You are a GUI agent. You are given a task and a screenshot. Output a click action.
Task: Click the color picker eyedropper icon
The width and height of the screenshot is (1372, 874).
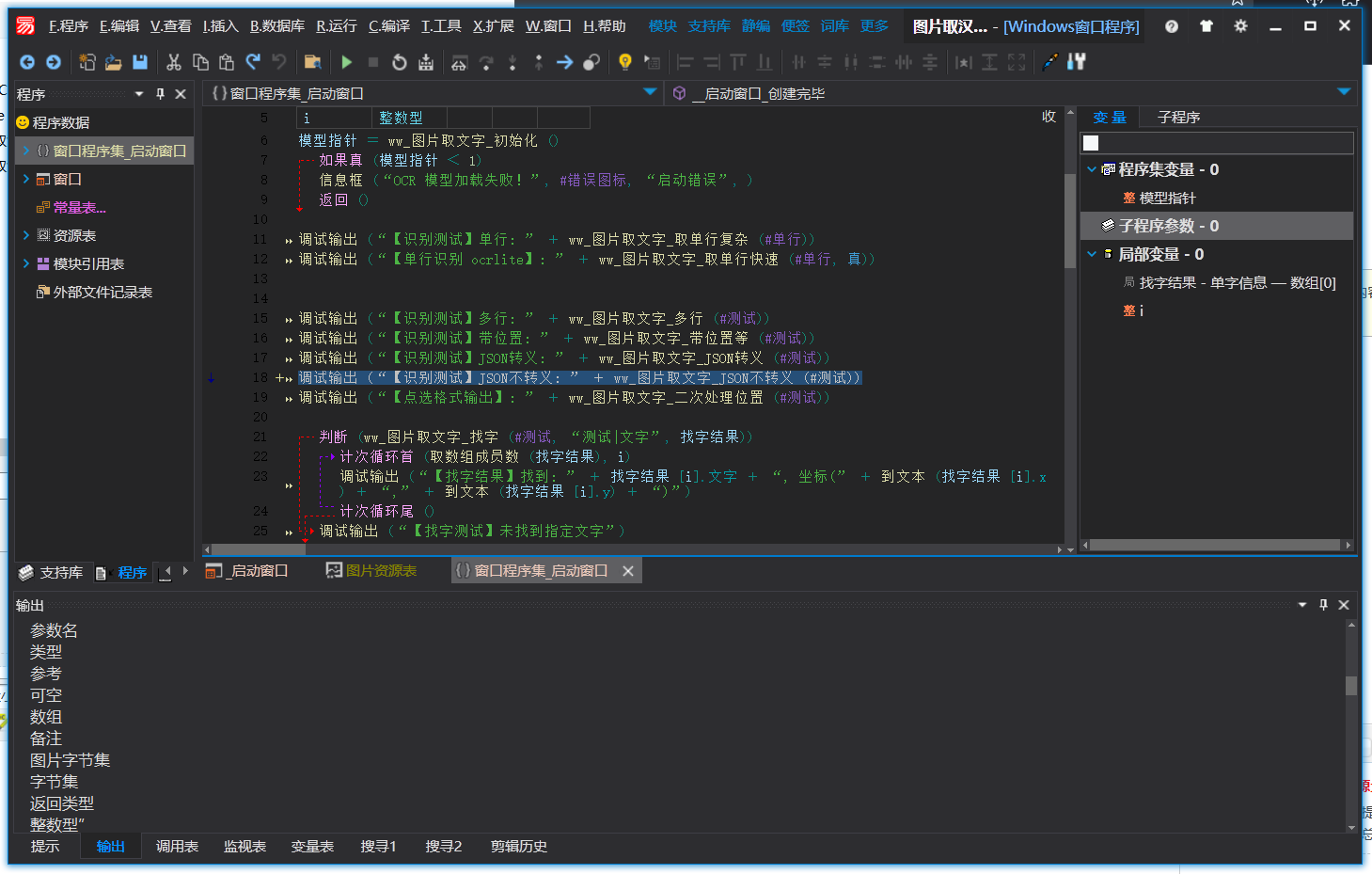coord(1050,62)
